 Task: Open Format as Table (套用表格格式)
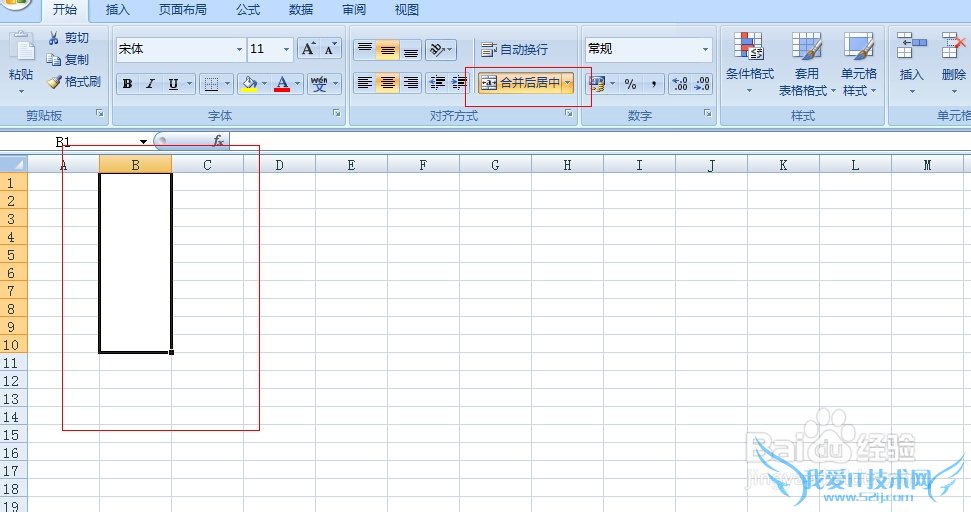(807, 64)
